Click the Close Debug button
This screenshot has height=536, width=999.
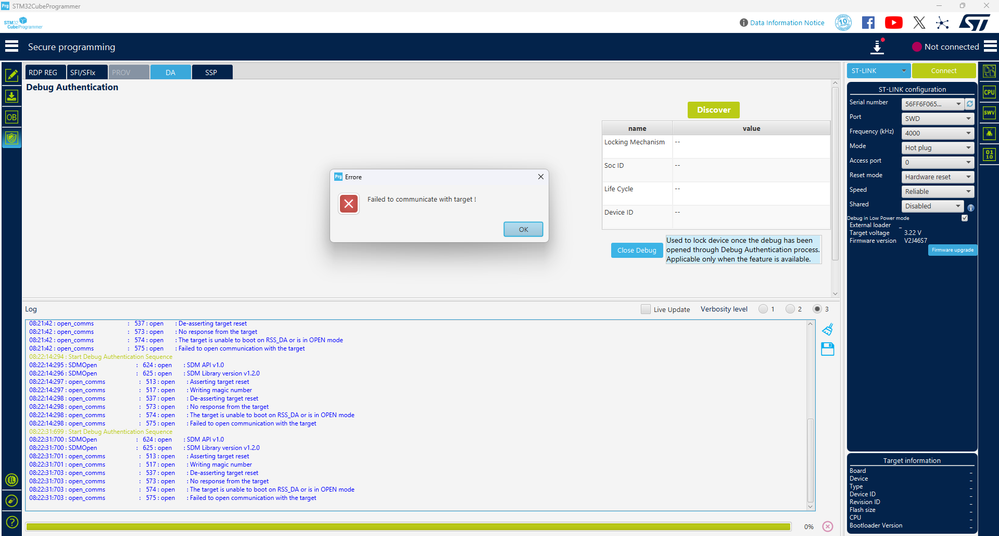636,250
